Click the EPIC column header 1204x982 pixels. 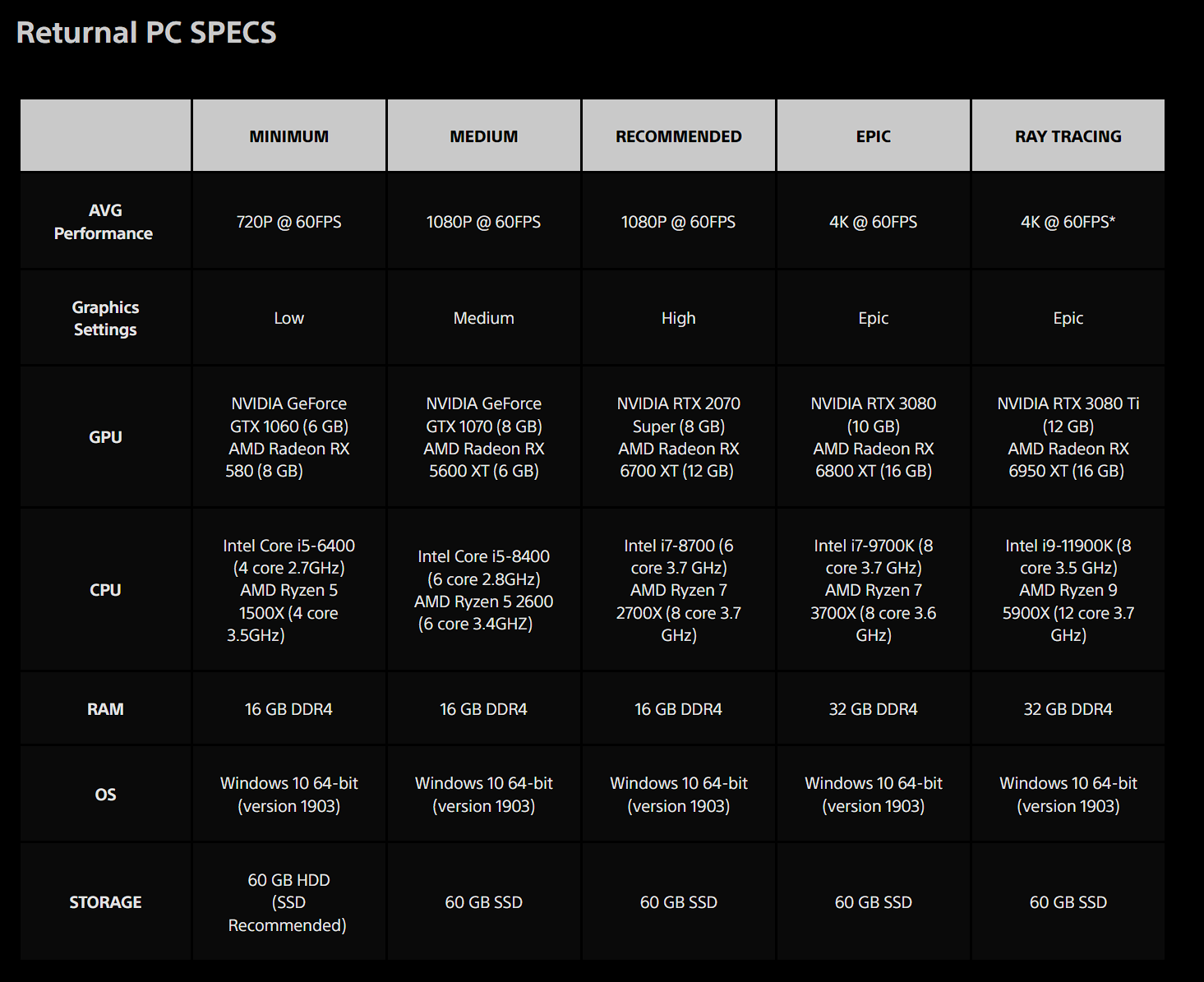tap(873, 136)
